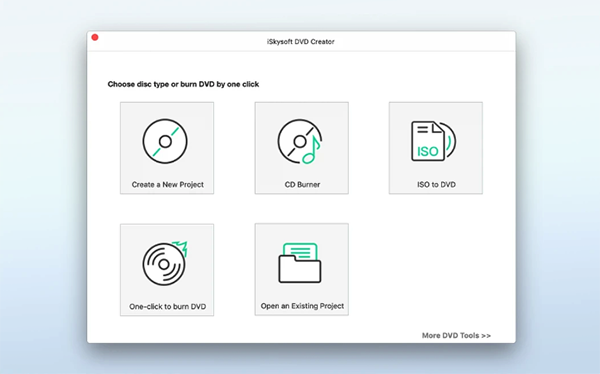Click the Create a New Project disc icon
This screenshot has height=374, width=600.
pos(165,141)
